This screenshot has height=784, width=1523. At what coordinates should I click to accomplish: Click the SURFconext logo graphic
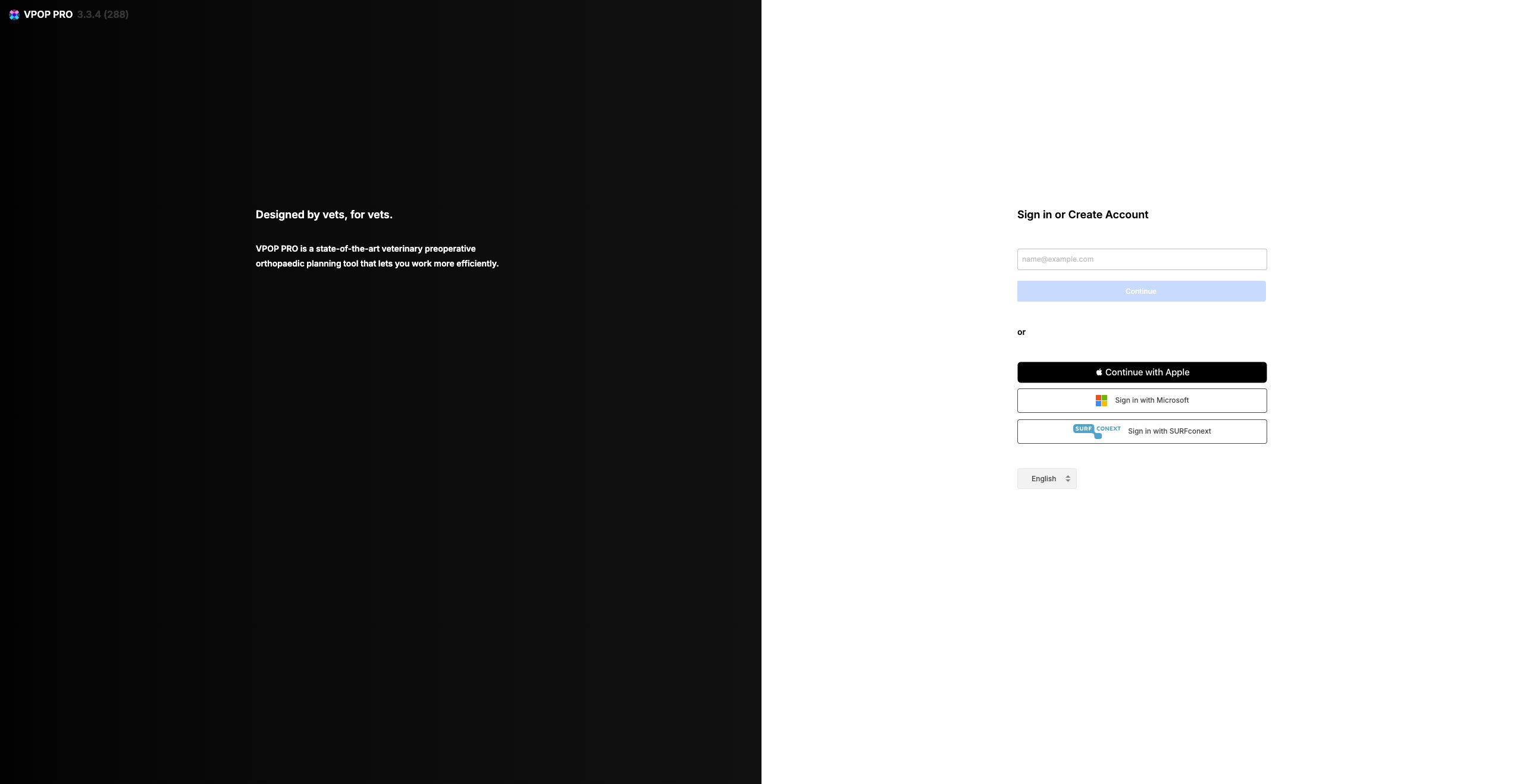tap(1096, 431)
